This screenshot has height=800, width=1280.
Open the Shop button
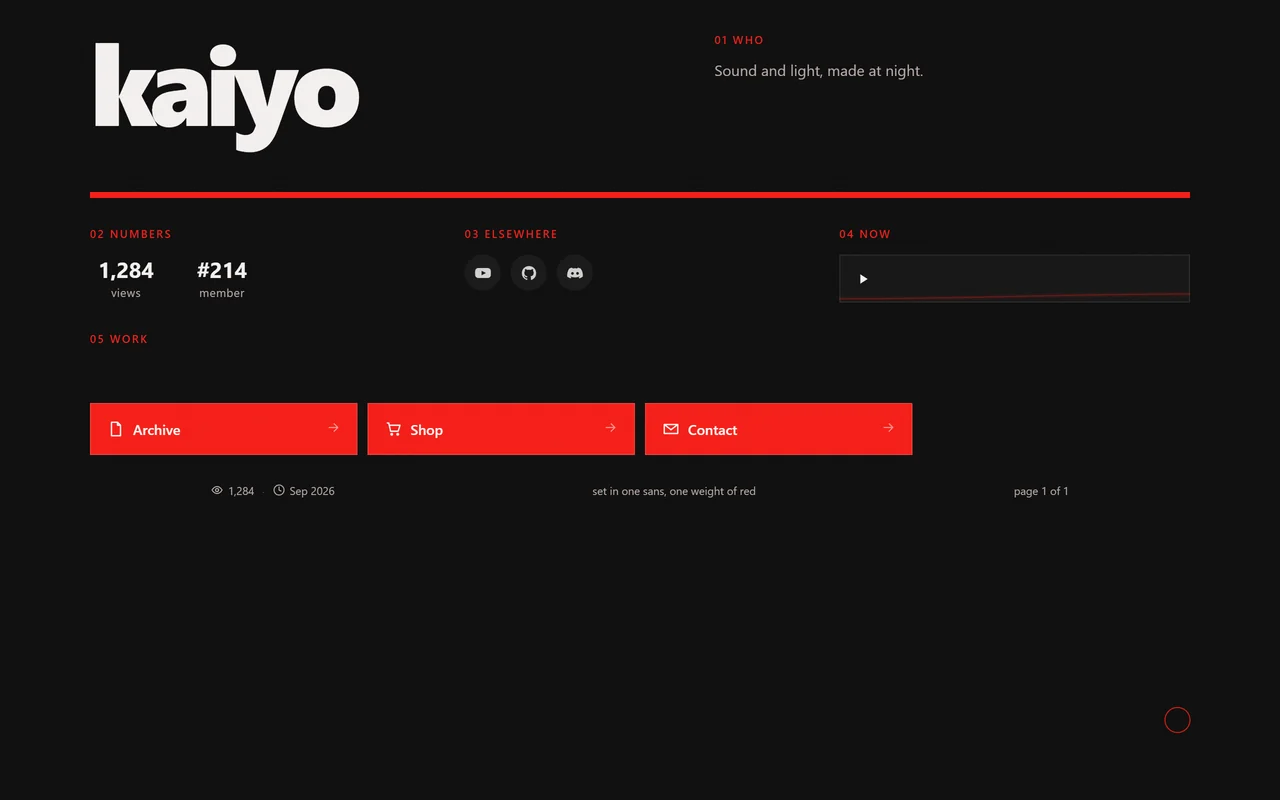pos(501,429)
